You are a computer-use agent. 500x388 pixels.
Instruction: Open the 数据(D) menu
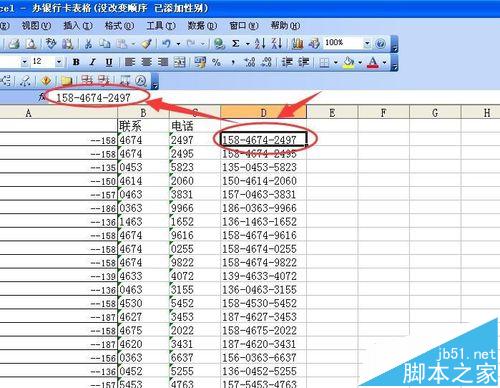(x=202, y=25)
